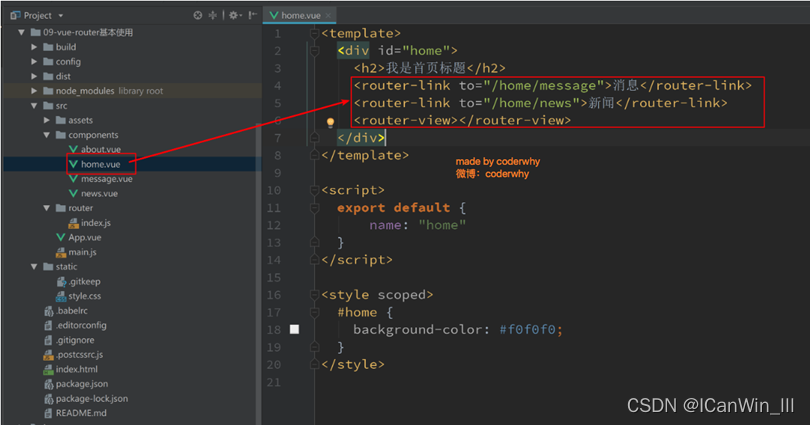Open index.html file in project tree
This screenshot has height=425, width=810.
click(76, 369)
